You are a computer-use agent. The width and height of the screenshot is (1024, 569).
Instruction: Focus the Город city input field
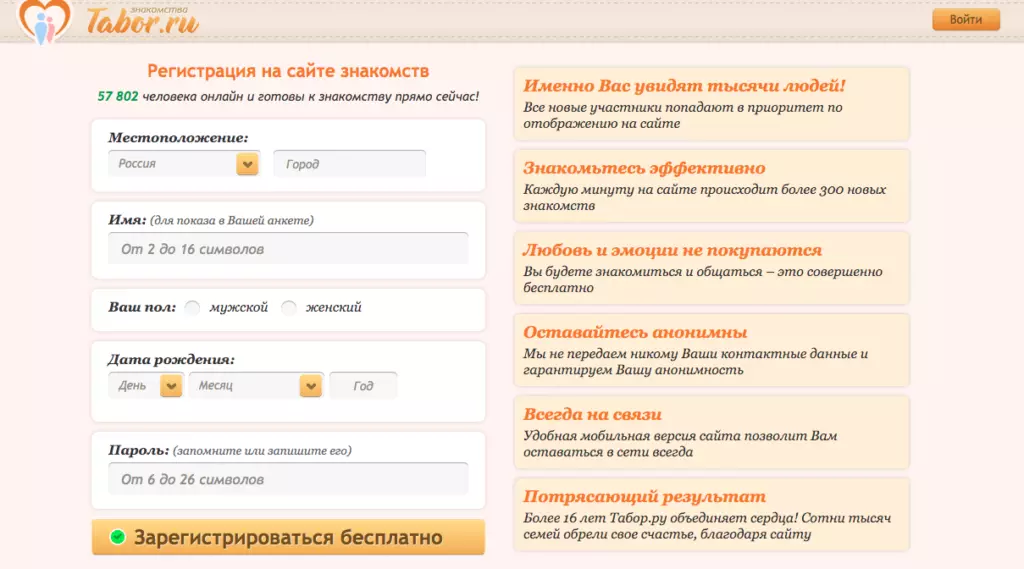pos(349,163)
